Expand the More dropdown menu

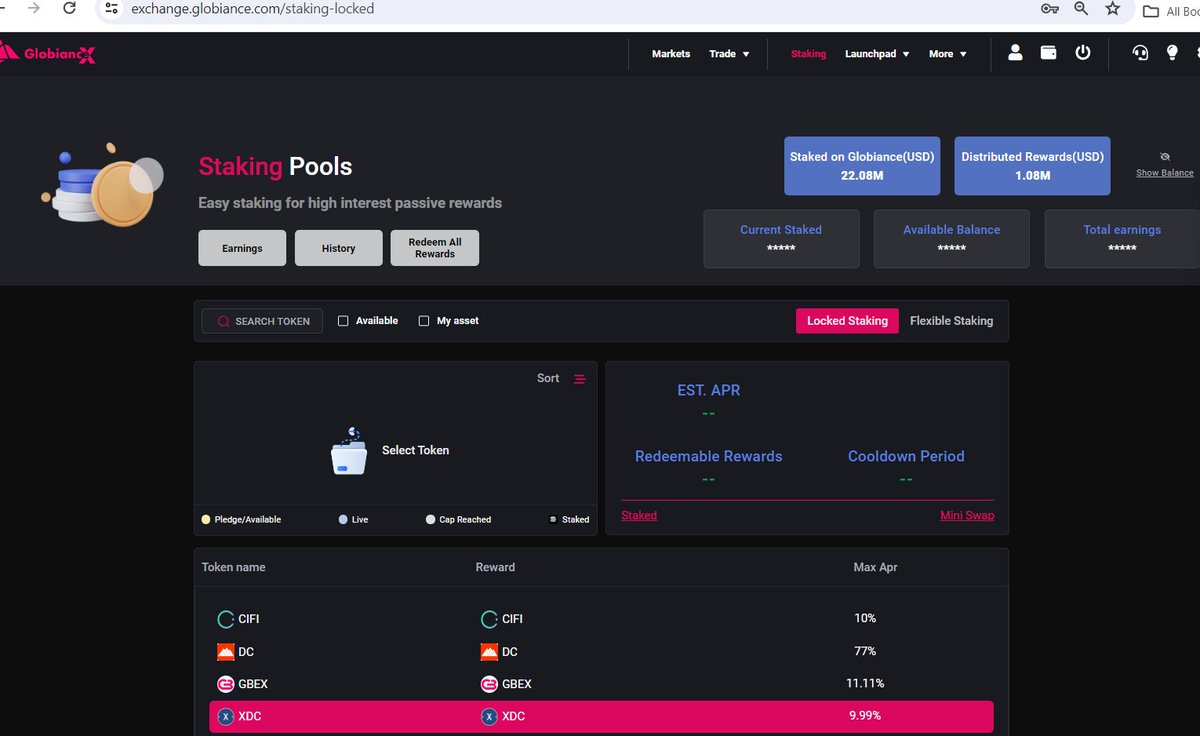click(948, 54)
